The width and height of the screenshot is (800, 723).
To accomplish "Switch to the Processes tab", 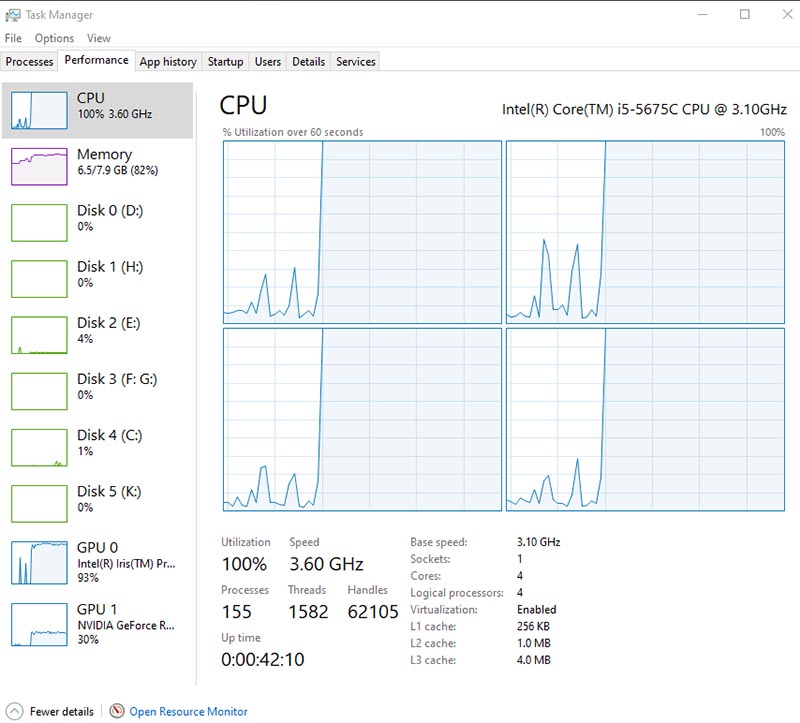I will tap(30, 62).
